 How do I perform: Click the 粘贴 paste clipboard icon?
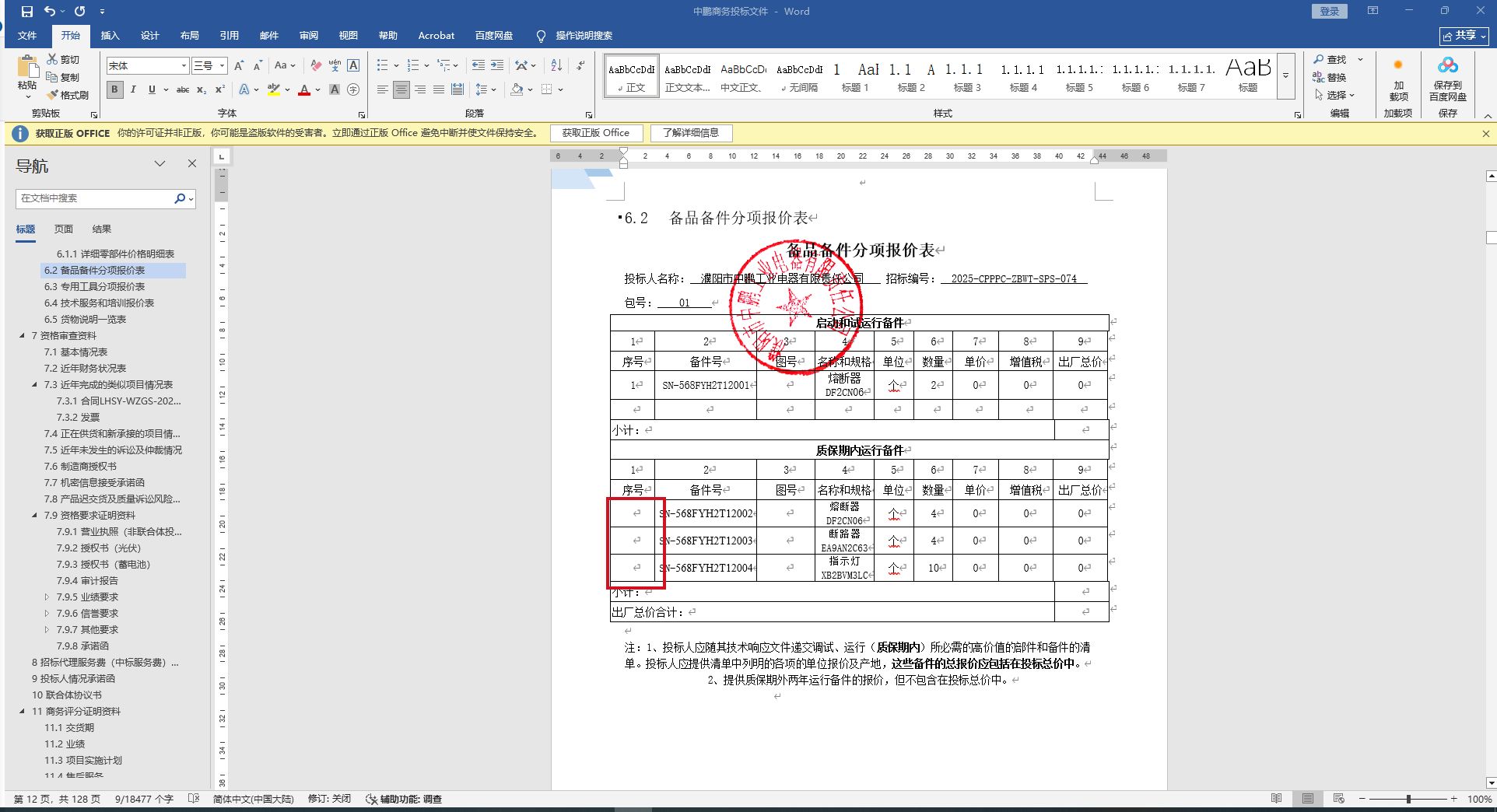click(27, 68)
